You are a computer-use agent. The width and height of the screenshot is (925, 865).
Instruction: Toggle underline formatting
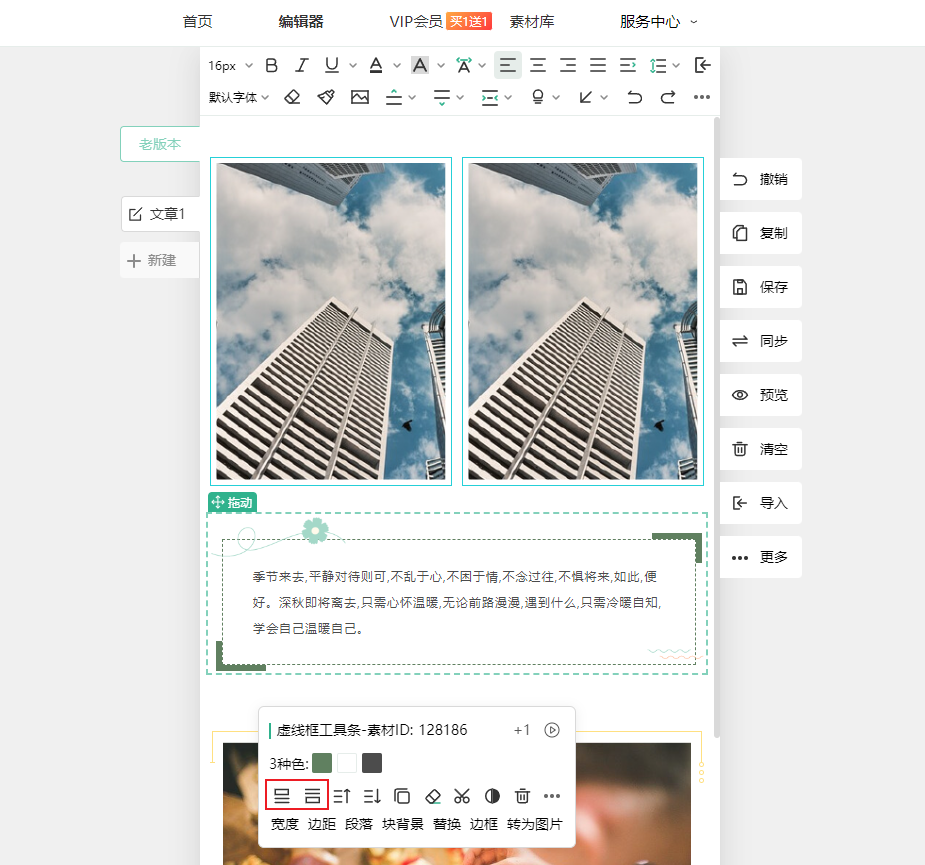point(332,65)
